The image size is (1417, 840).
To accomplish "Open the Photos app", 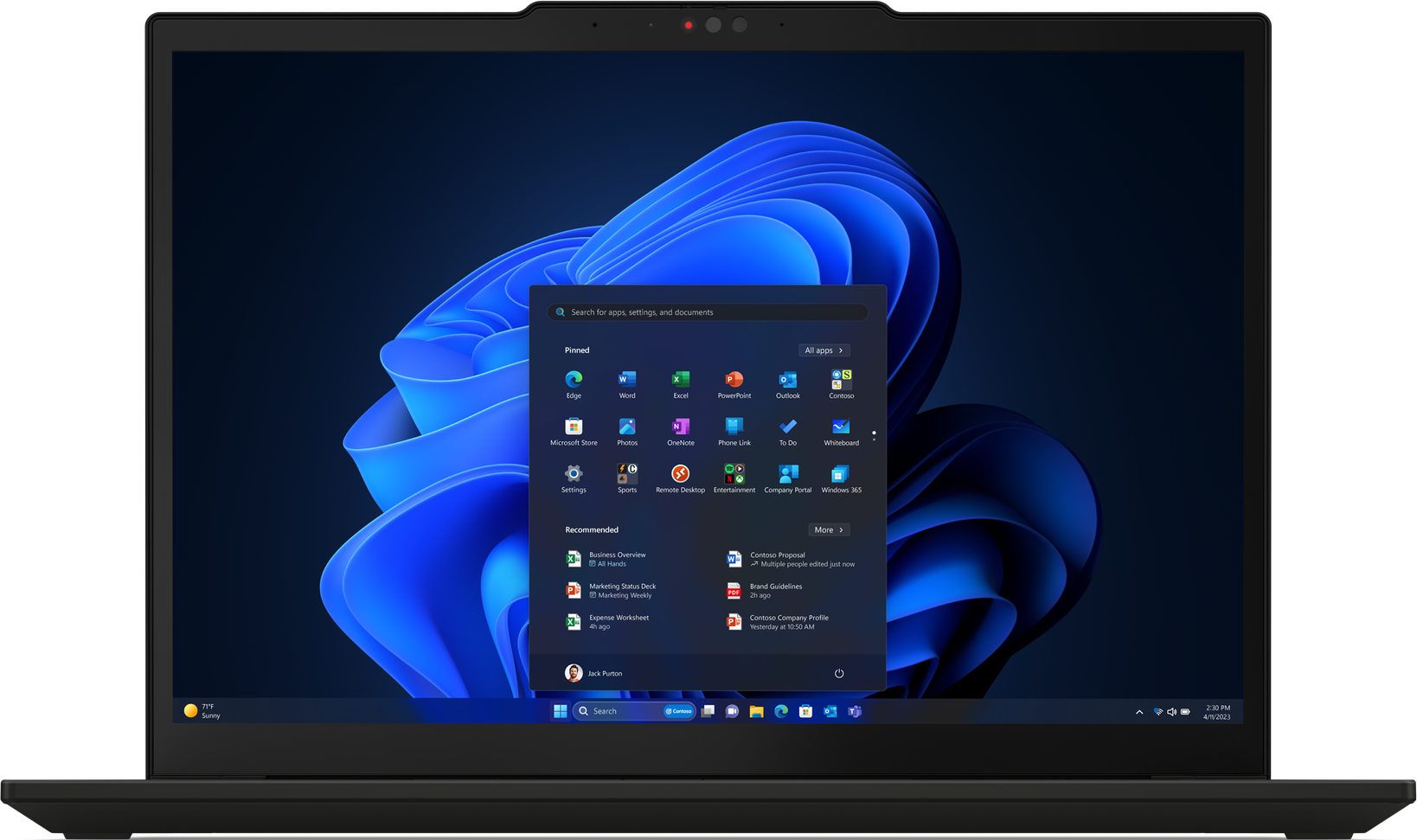I will click(627, 432).
